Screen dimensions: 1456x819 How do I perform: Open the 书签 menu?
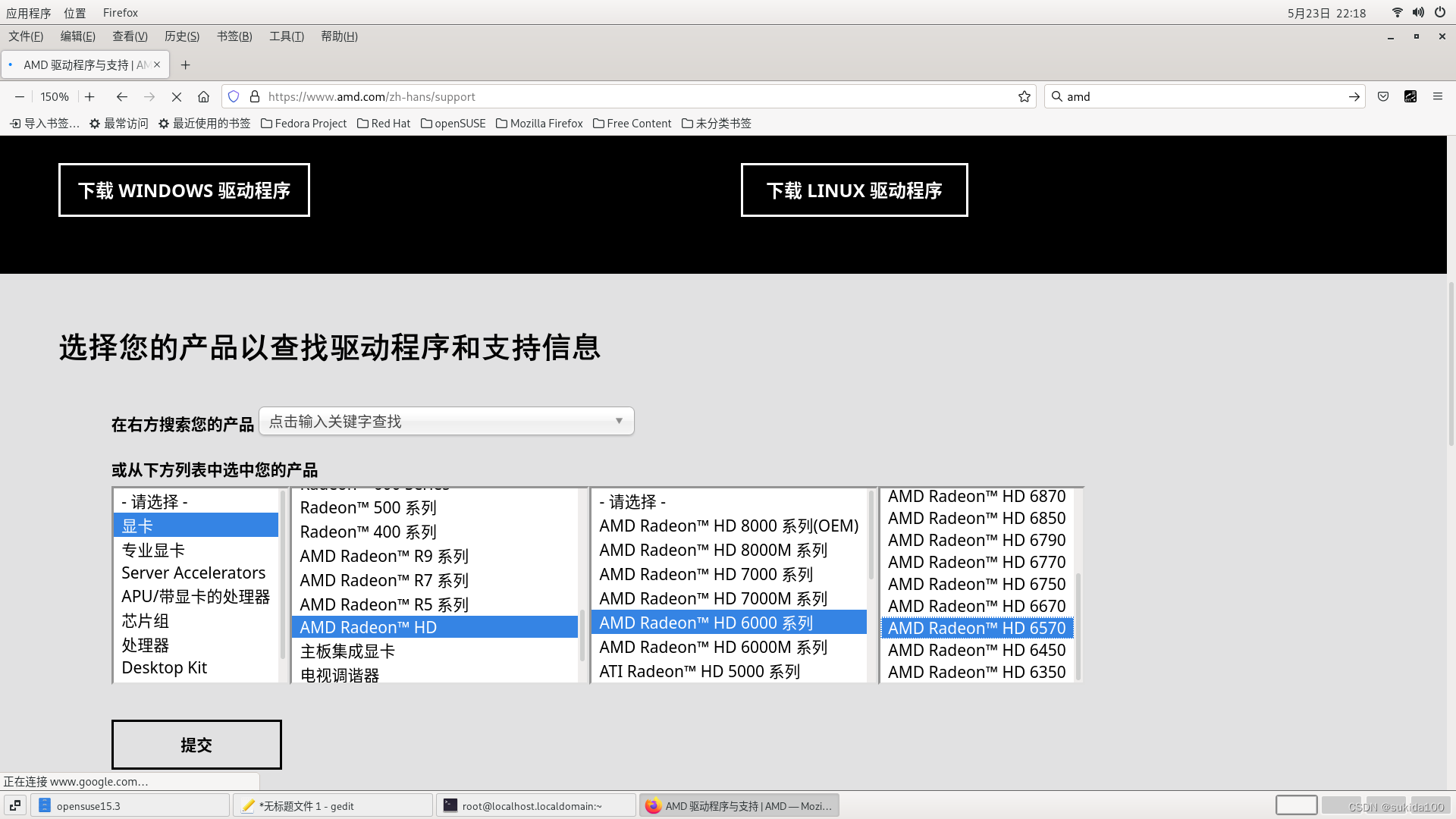234,36
